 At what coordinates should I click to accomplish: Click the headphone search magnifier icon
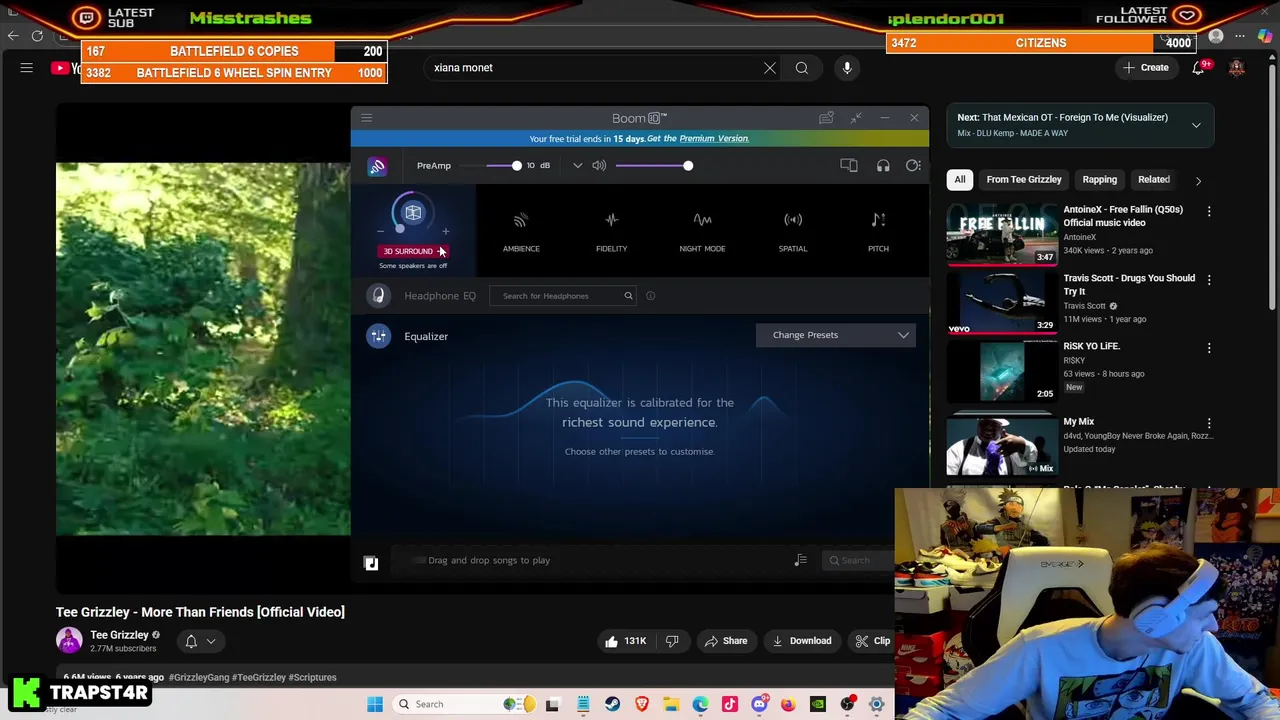click(x=628, y=296)
